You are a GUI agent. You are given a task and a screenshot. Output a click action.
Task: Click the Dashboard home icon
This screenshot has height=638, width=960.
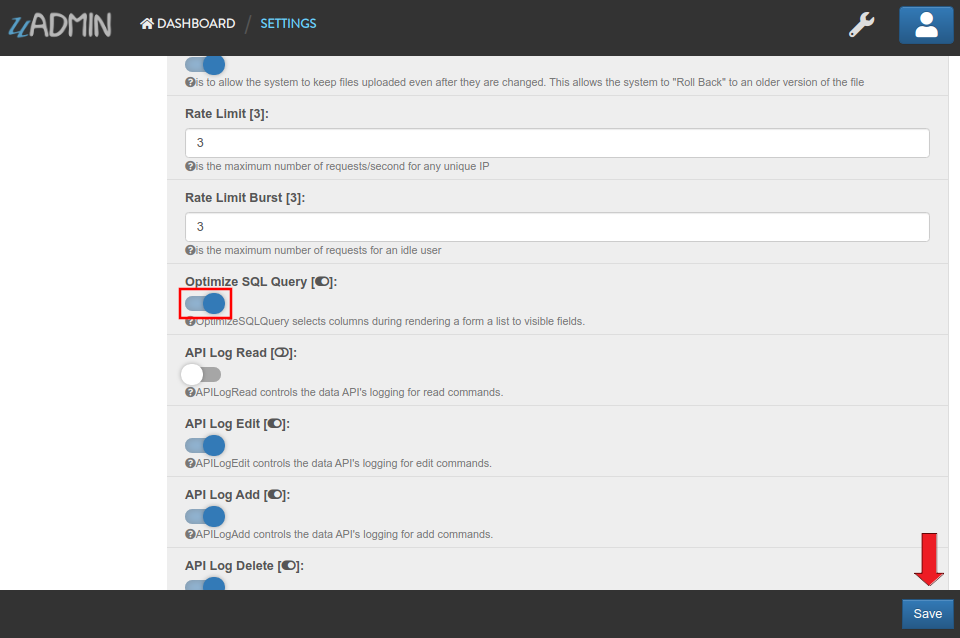pyautogui.click(x=146, y=23)
